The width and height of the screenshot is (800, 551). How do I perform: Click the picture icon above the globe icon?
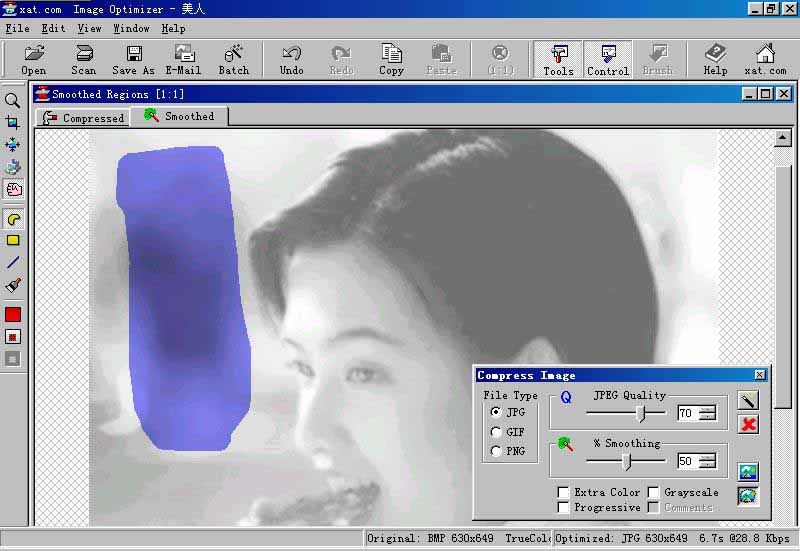point(748,472)
